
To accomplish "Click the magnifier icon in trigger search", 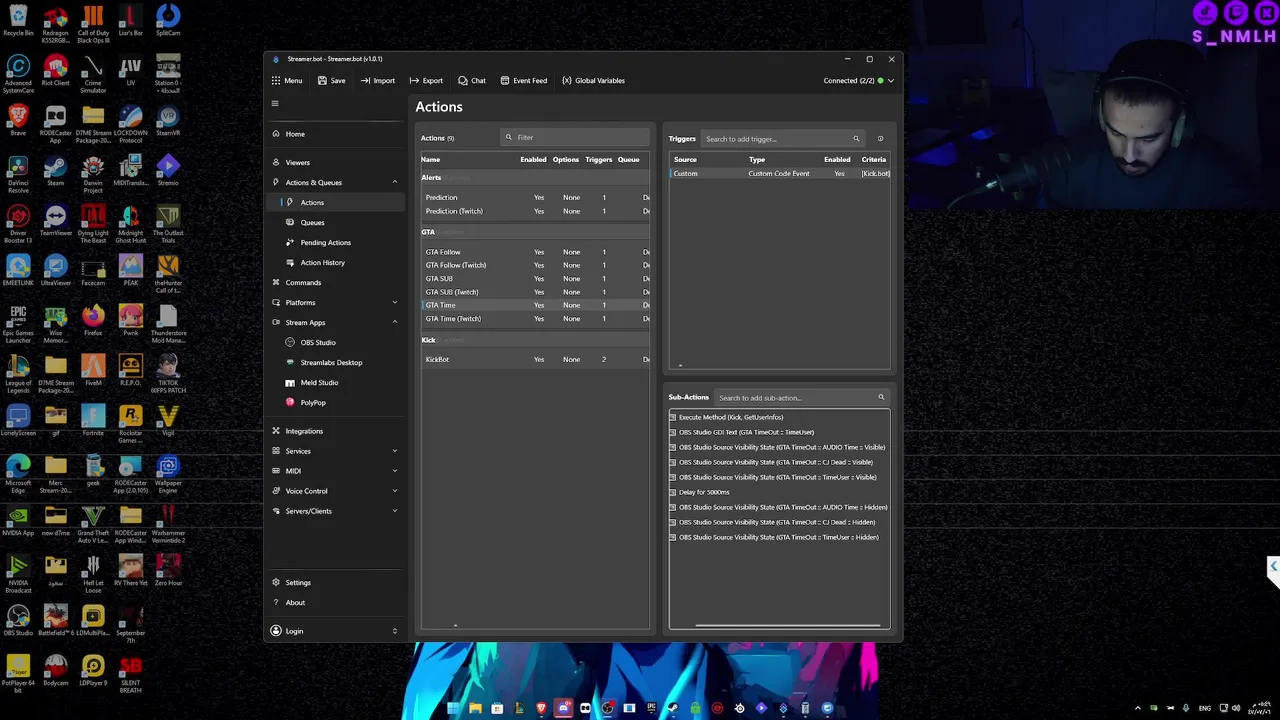I will (856, 139).
